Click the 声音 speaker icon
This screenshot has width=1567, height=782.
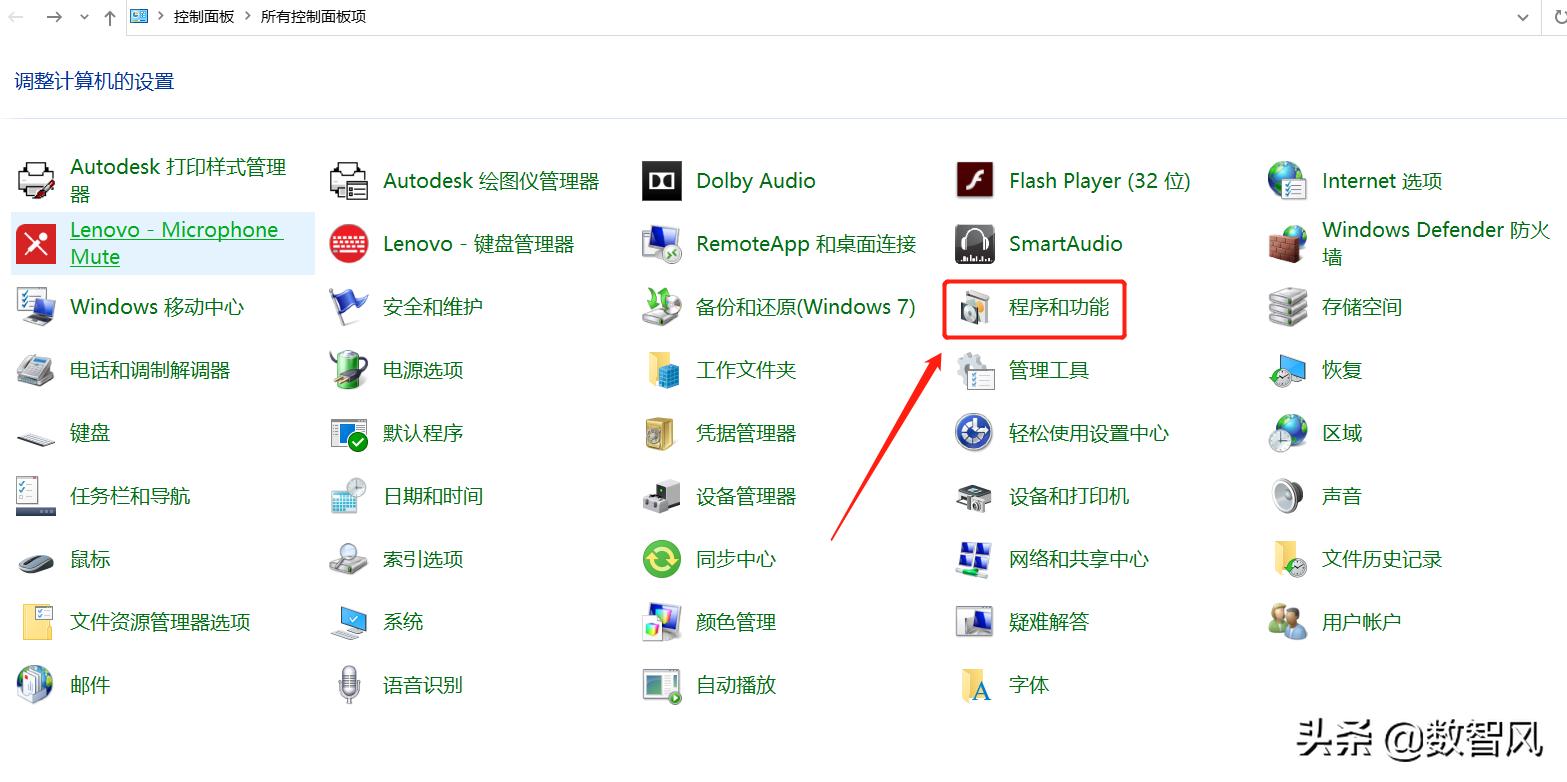pos(1288,496)
